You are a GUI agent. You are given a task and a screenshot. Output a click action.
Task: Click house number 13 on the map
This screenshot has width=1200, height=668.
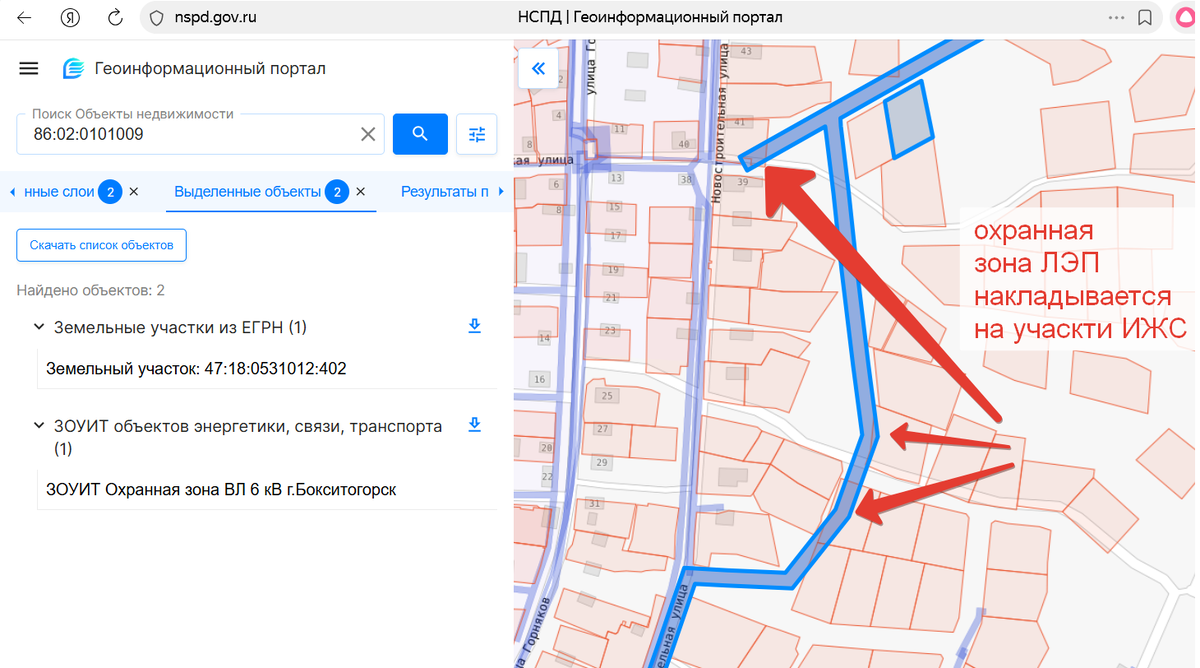[616, 178]
